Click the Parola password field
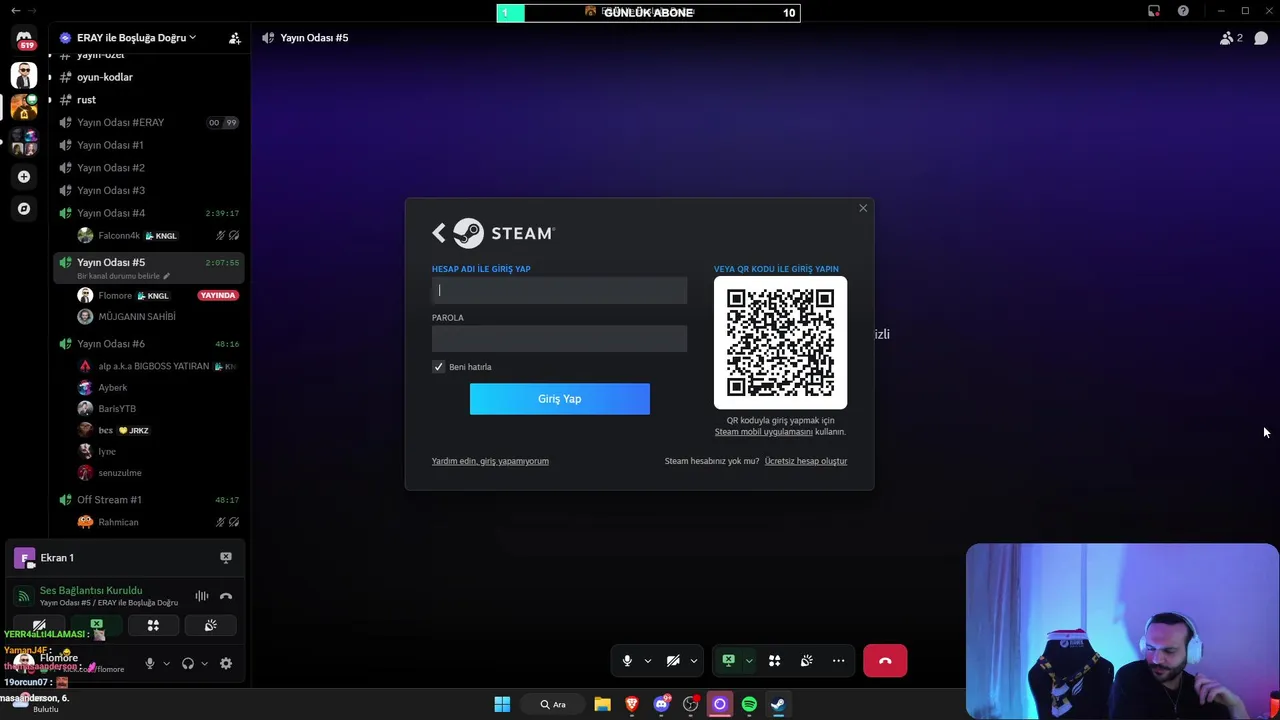 [559, 339]
